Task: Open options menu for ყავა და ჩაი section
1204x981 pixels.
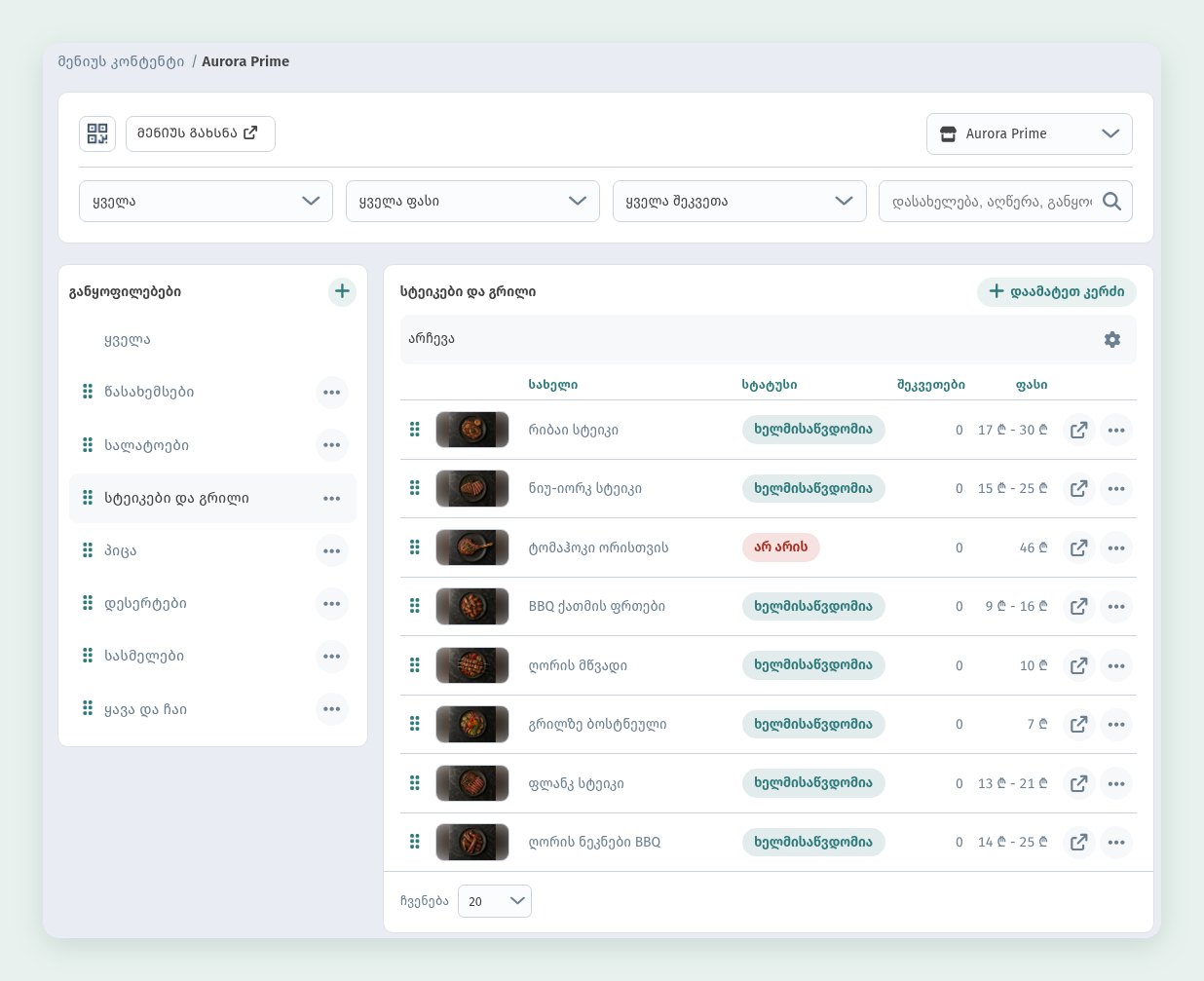Action: coord(332,709)
